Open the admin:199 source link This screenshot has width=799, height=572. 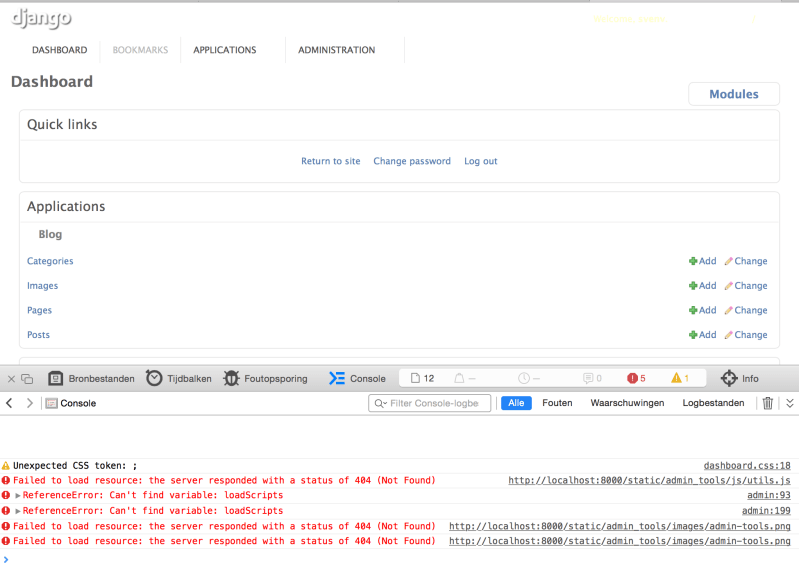point(766,510)
